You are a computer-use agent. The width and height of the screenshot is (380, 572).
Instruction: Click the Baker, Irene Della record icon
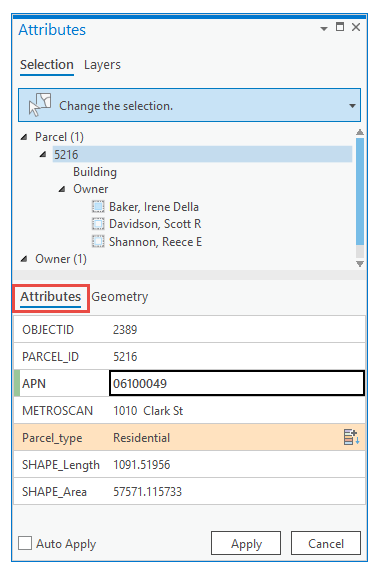pos(98,207)
